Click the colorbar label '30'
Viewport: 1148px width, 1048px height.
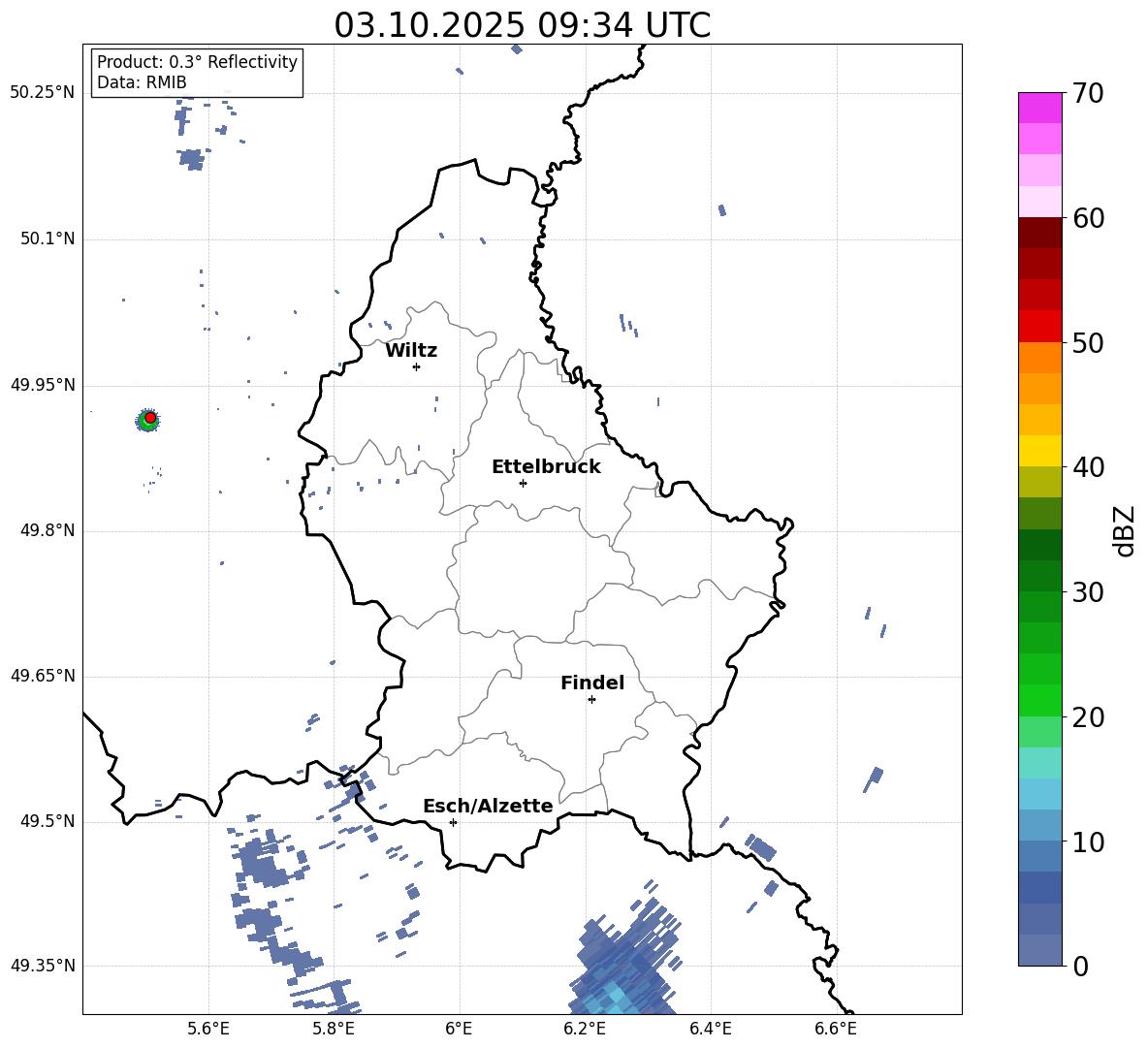coord(1088,592)
